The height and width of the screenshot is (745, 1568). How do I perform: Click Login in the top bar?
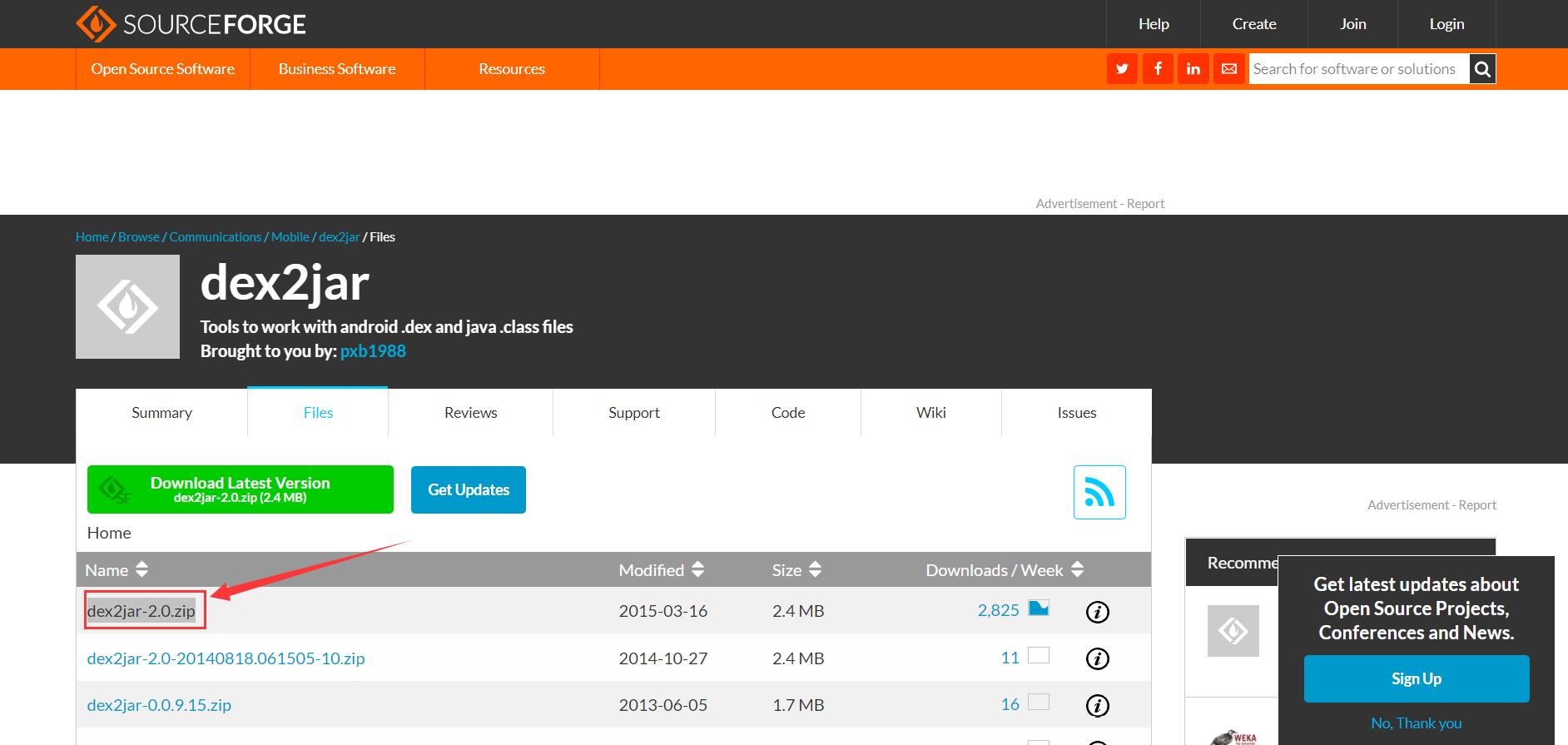pos(1446,24)
